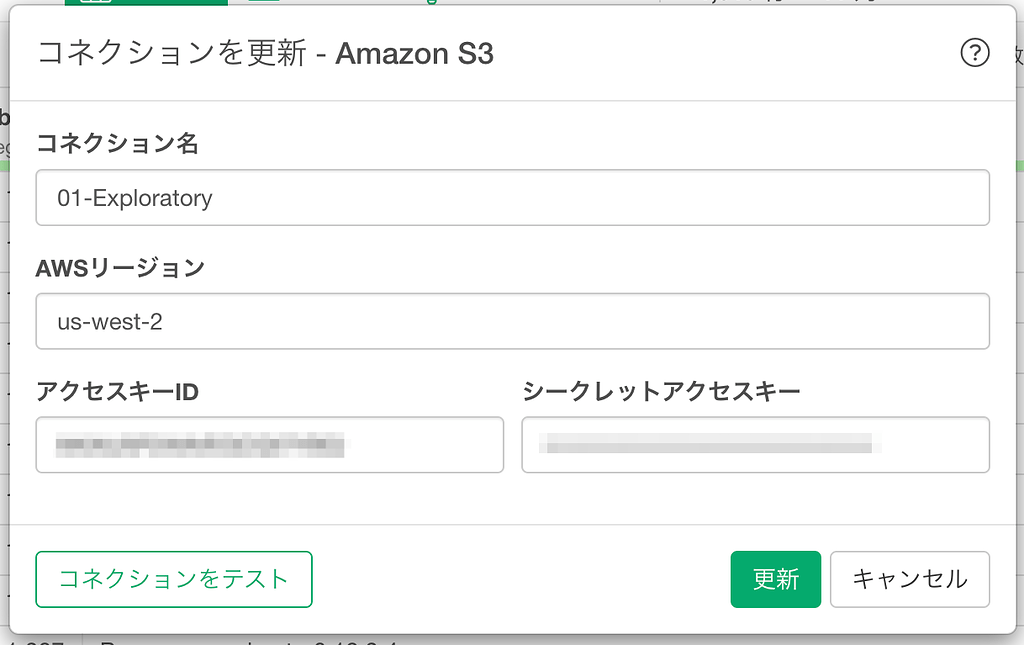
Task: Dismiss the dialog via cancel
Action: 909,579
